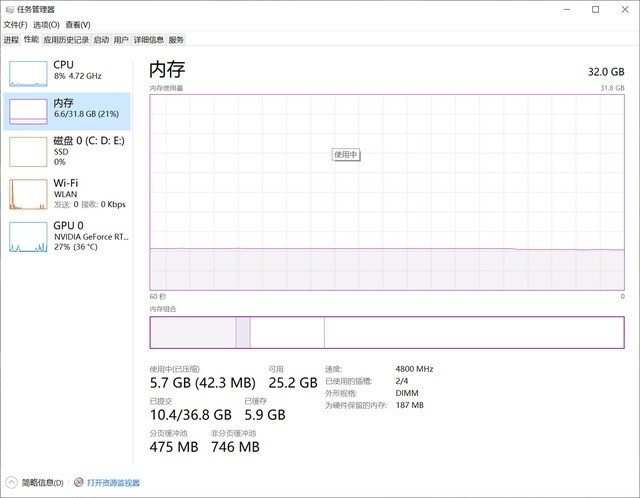This screenshot has height=498, width=640.
Task: Collapse details with the 简略信息 arrow
Action: coord(11,482)
